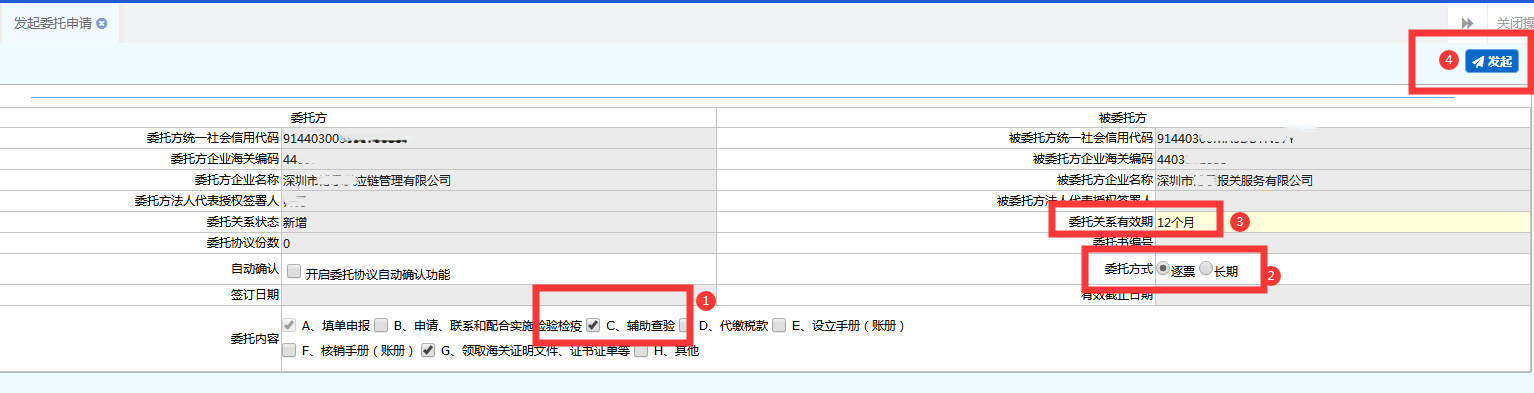Click the 委托方式 label
This screenshot has width=1534, height=393.
[1129, 269]
